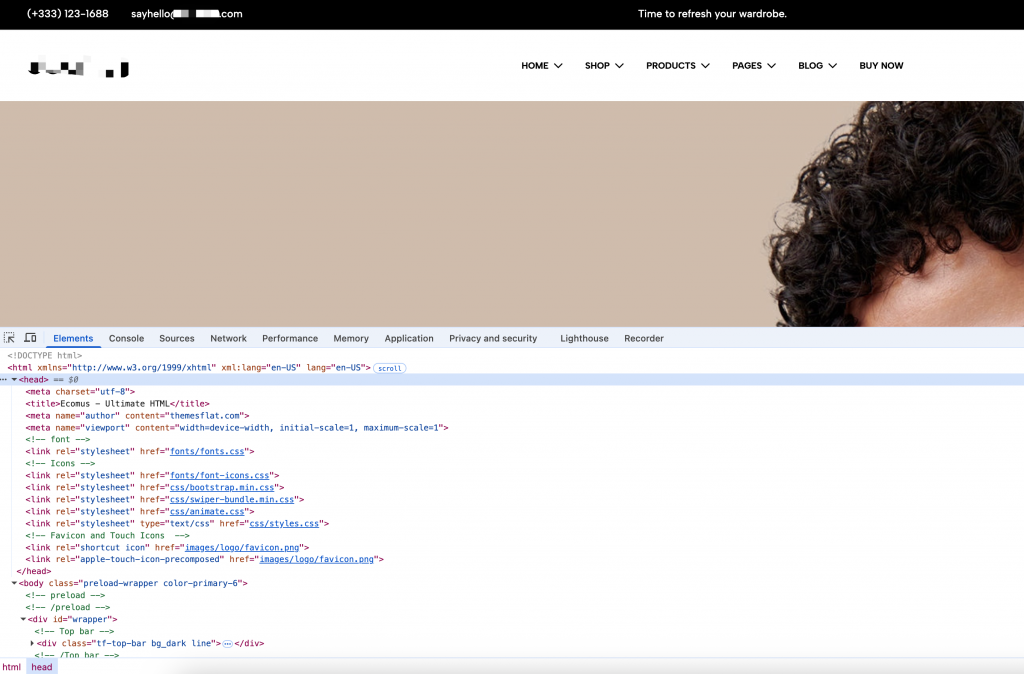Select the meta viewport line
Screen dimensions: 1024x674
pos(237,428)
